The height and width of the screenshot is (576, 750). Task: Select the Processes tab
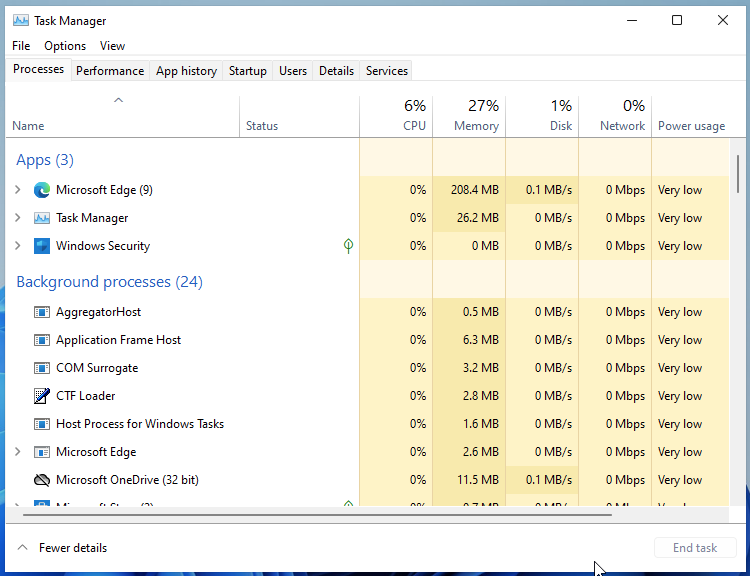(x=38, y=69)
